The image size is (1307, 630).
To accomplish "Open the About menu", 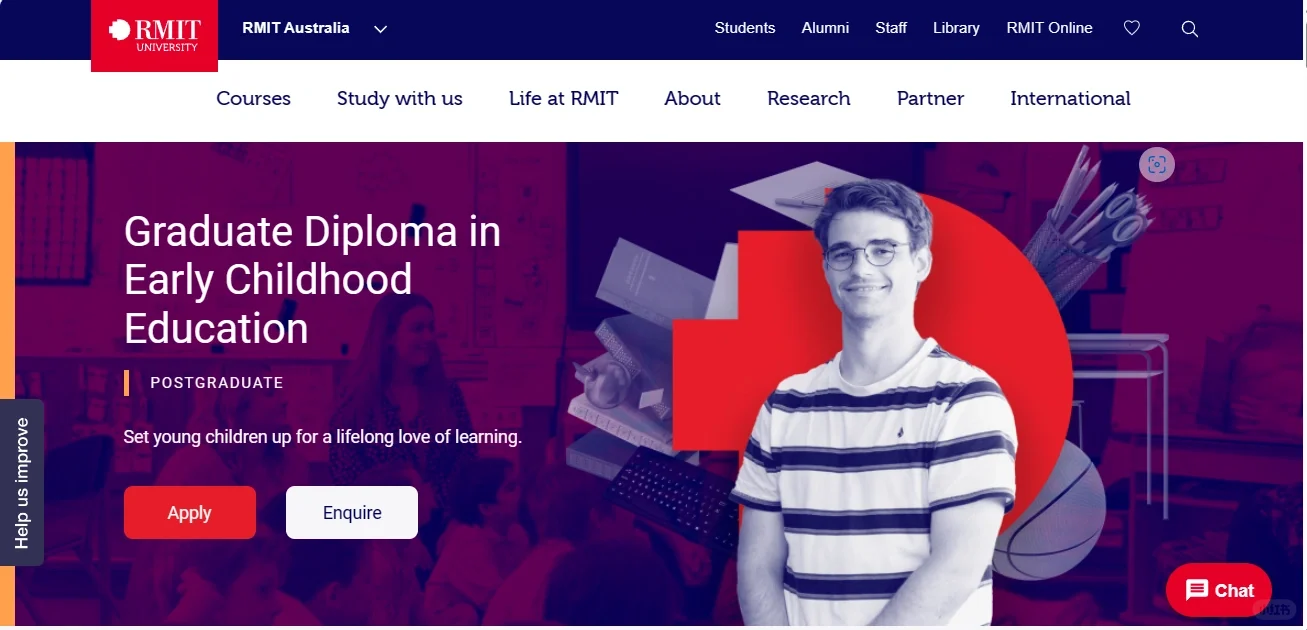I will [x=692, y=98].
